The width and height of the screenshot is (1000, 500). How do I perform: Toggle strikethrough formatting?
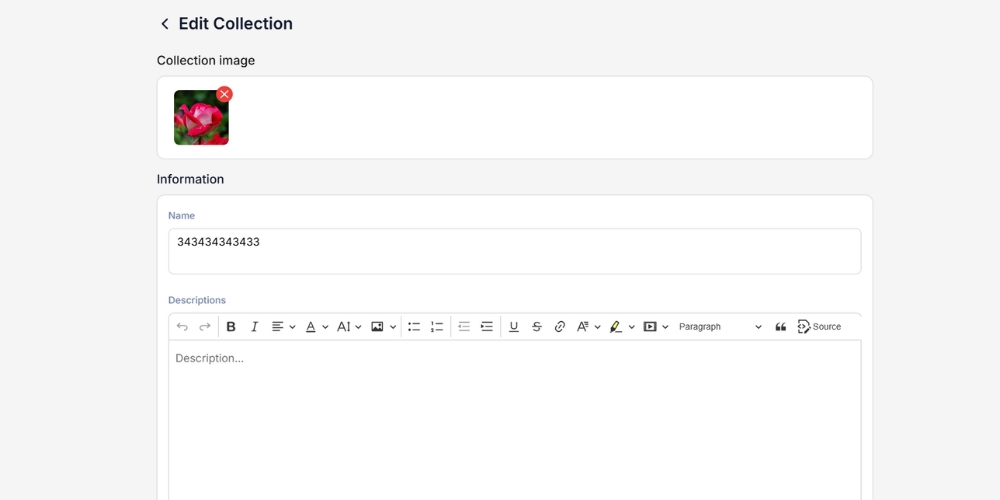click(536, 327)
